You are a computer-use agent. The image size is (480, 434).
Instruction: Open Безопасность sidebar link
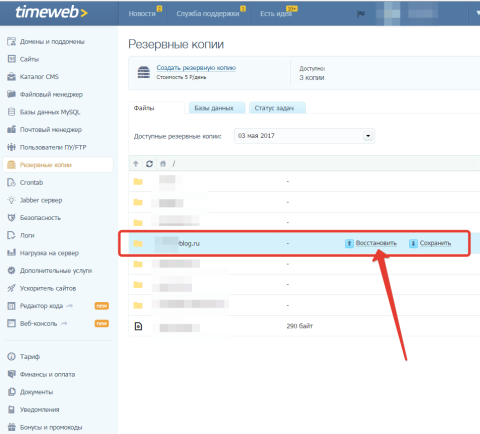(40, 218)
